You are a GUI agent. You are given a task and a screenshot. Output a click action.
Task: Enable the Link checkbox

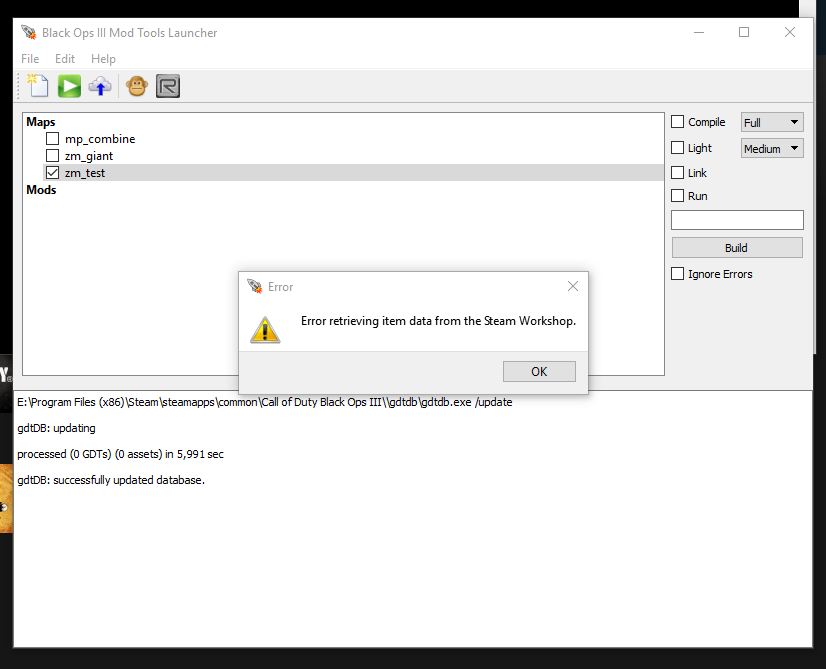click(x=677, y=172)
